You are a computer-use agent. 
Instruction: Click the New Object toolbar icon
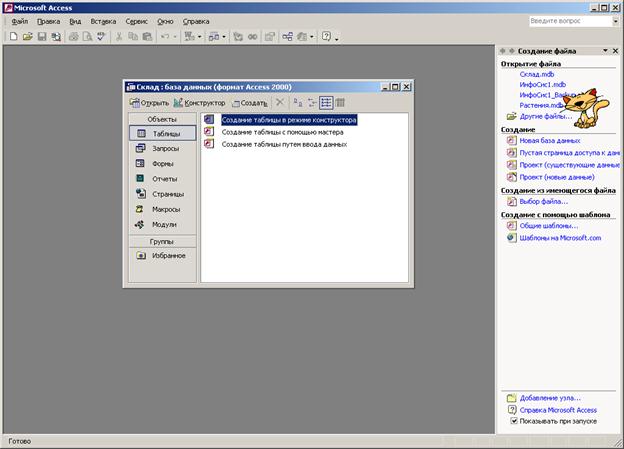[x=302, y=37]
